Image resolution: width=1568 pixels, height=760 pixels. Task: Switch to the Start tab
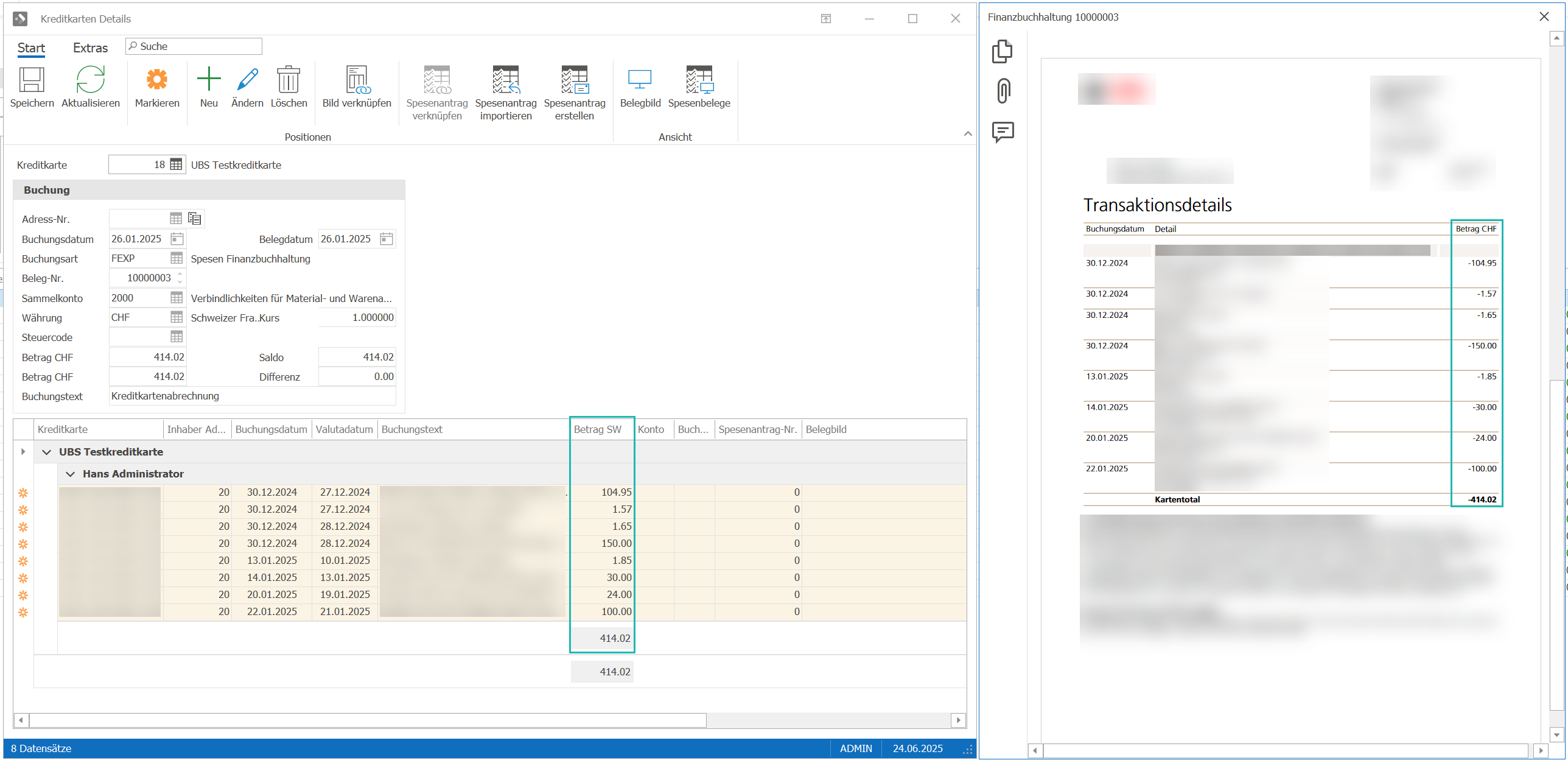[x=31, y=47]
